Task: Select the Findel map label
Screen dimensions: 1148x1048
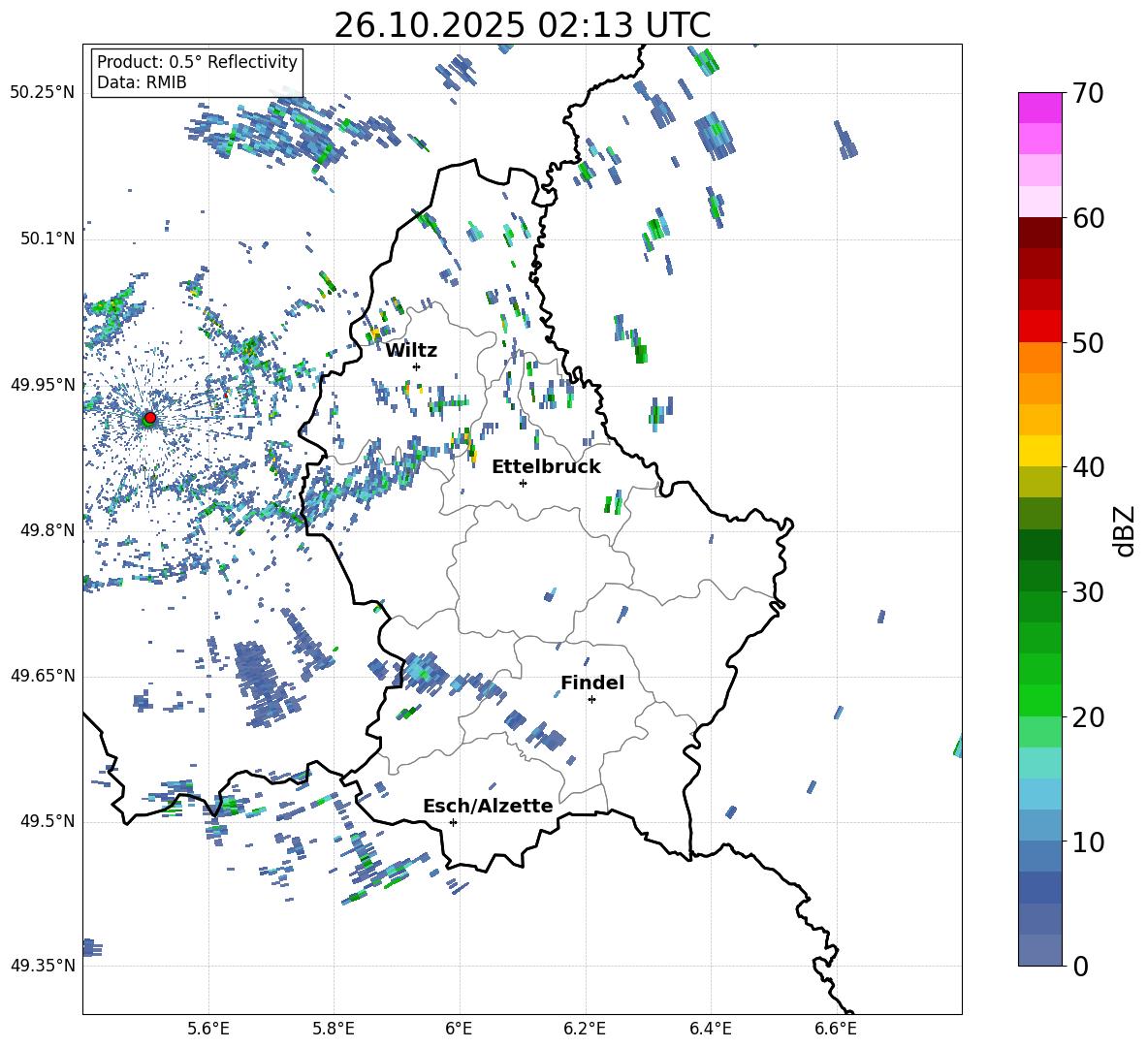Action: pos(592,683)
